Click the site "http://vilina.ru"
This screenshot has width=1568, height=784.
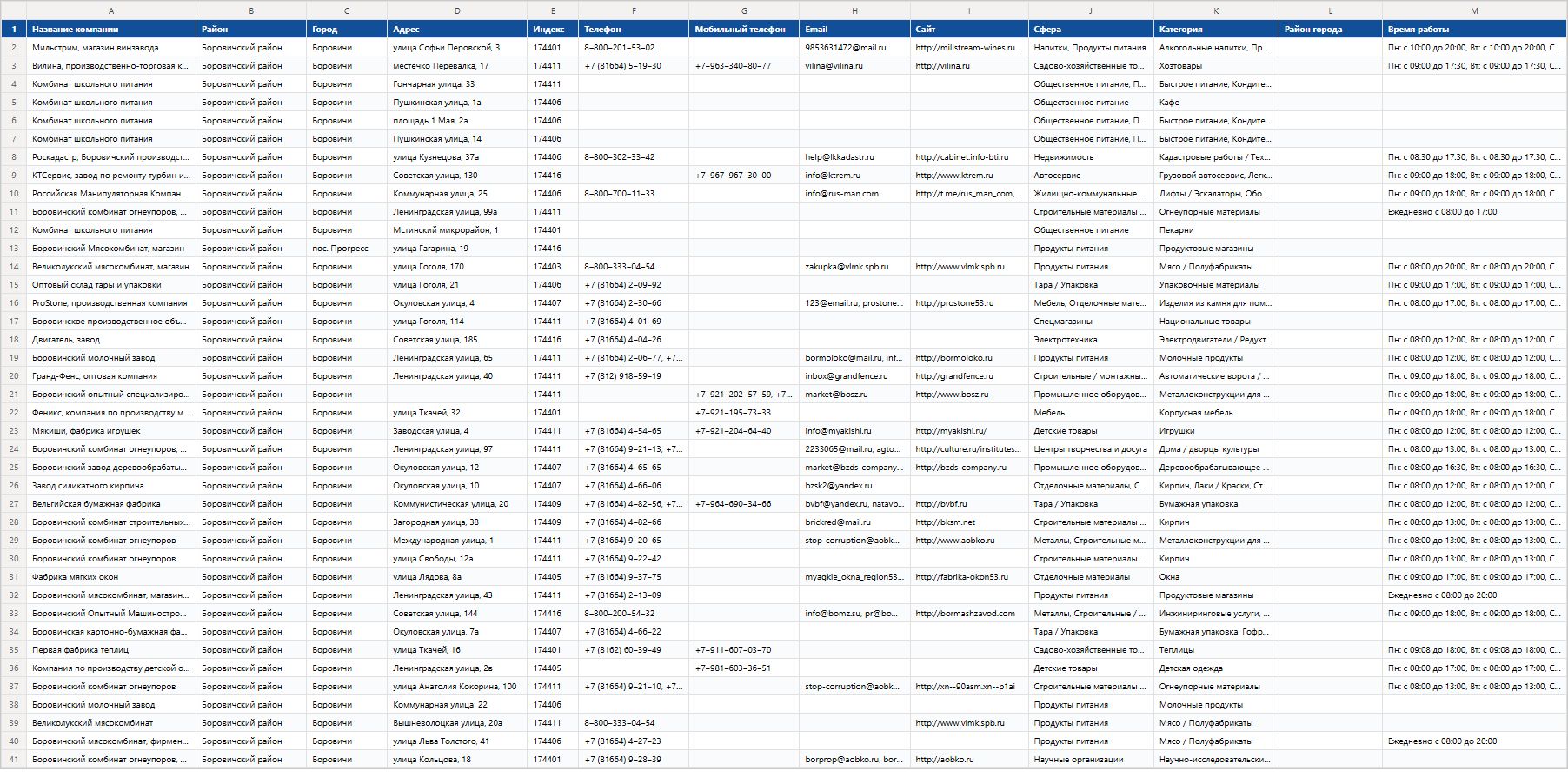coord(969,66)
